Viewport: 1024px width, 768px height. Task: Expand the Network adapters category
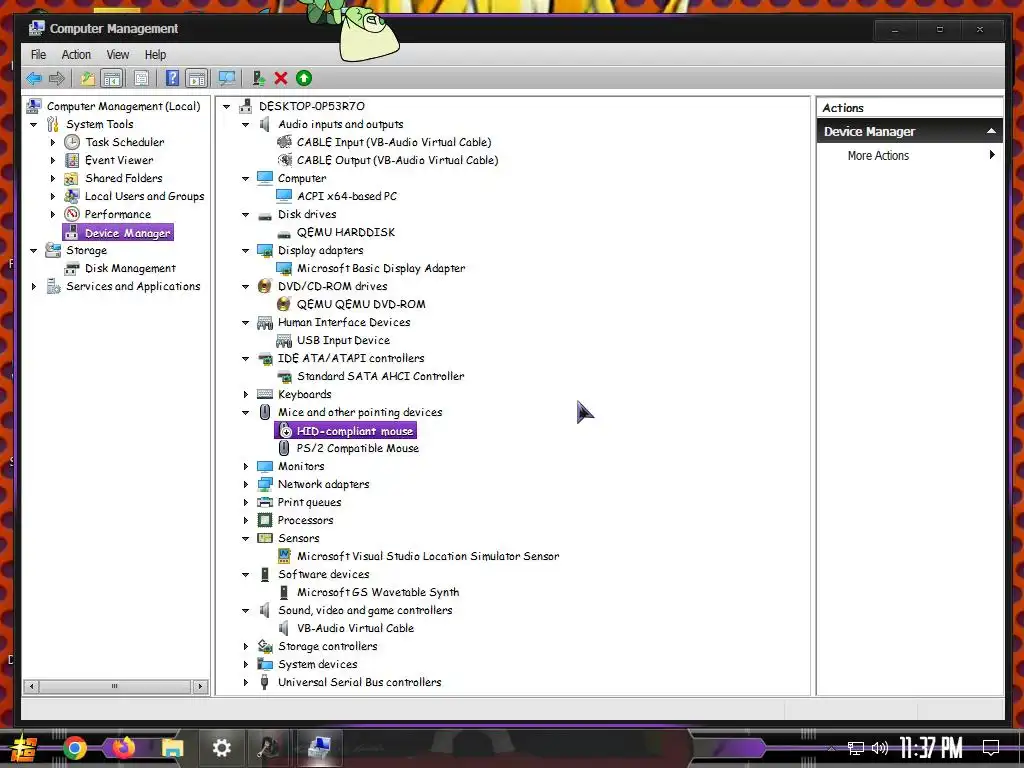click(x=246, y=485)
